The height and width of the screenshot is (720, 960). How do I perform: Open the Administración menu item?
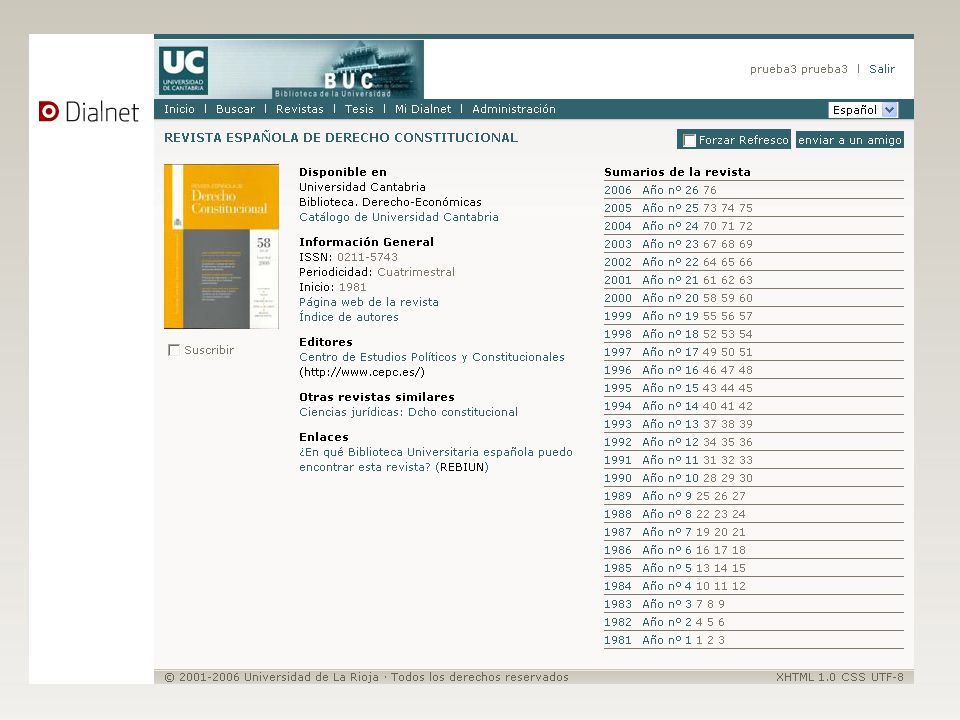pyautogui.click(x=514, y=109)
